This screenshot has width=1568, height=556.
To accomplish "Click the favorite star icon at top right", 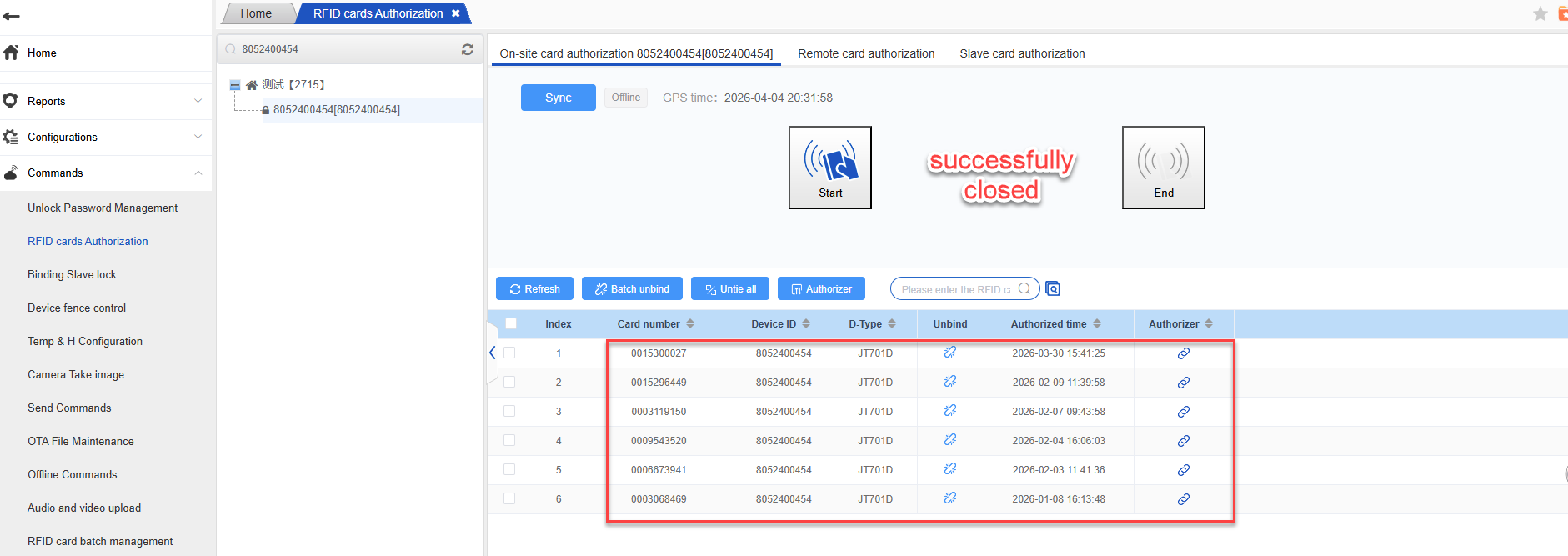I will click(x=1540, y=13).
